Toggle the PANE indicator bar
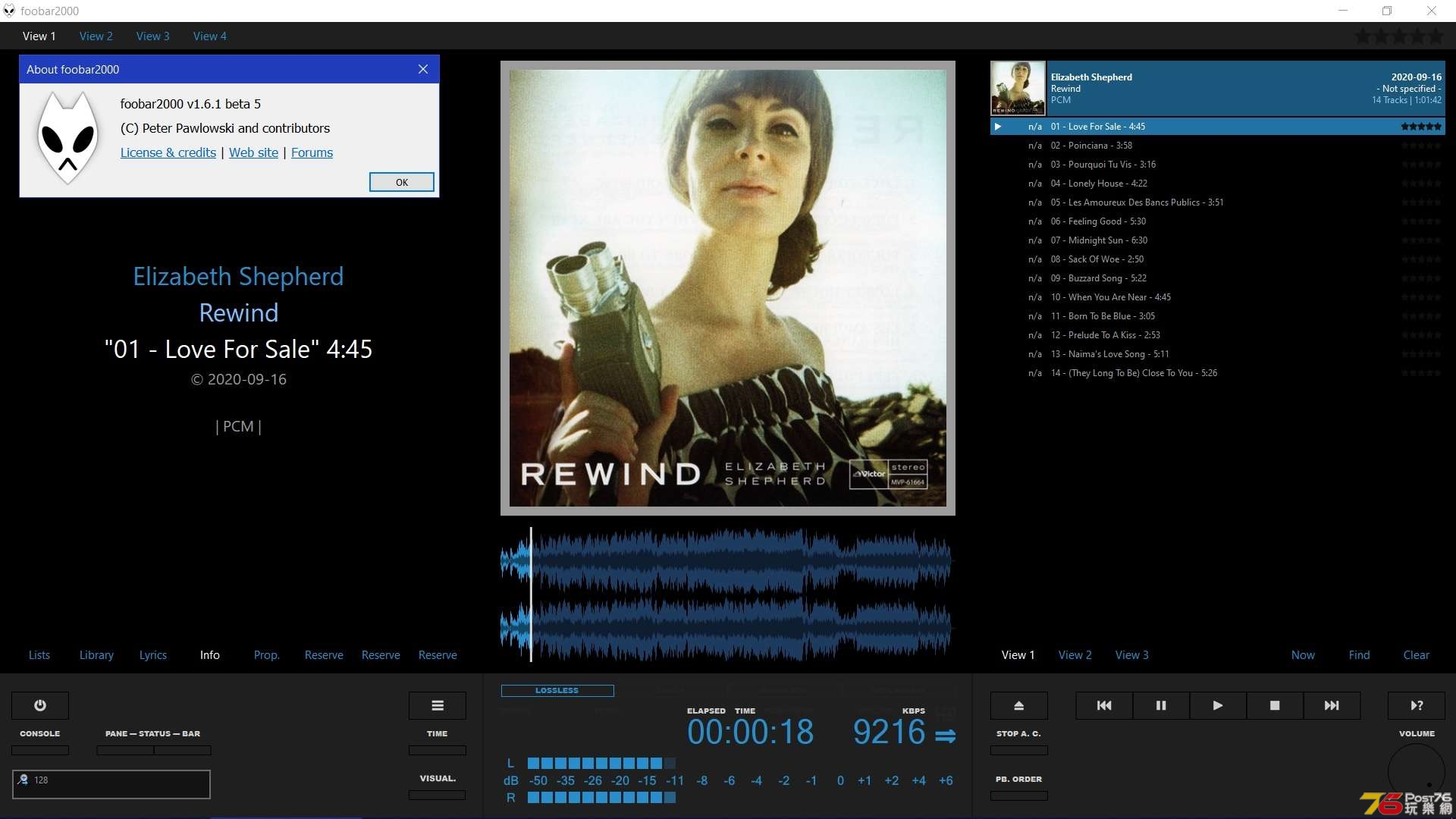Viewport: 1456px width, 819px height. (x=125, y=750)
